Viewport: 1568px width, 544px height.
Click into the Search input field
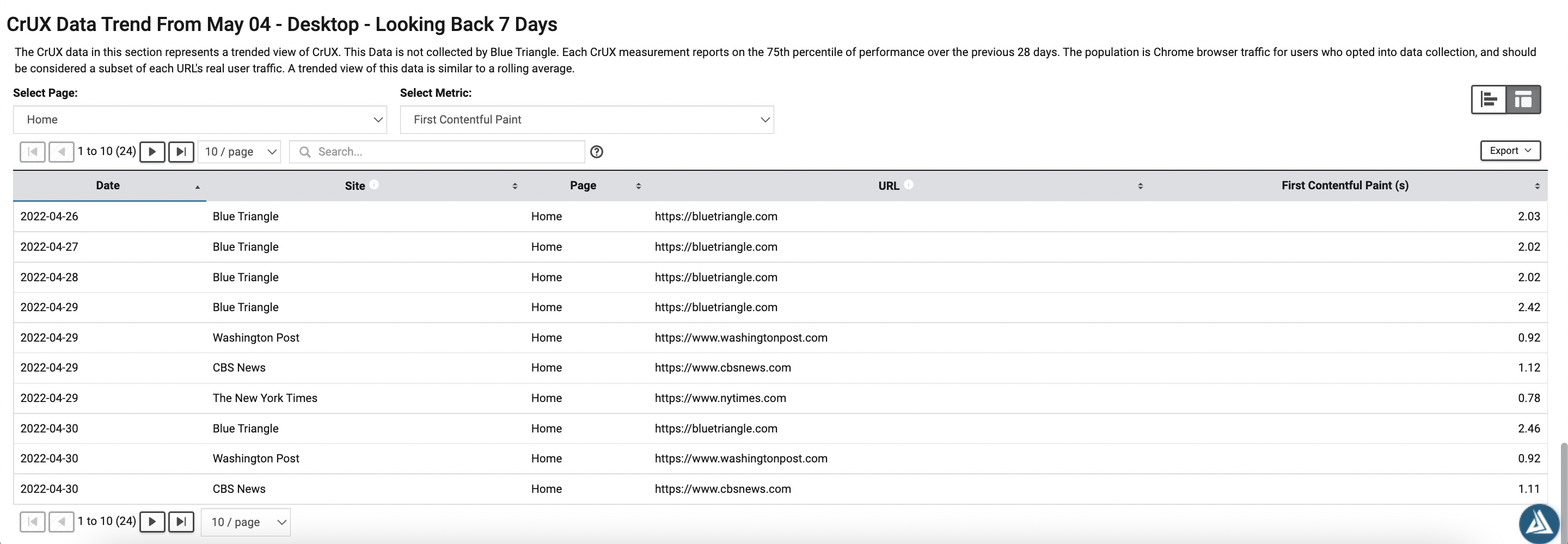437,152
